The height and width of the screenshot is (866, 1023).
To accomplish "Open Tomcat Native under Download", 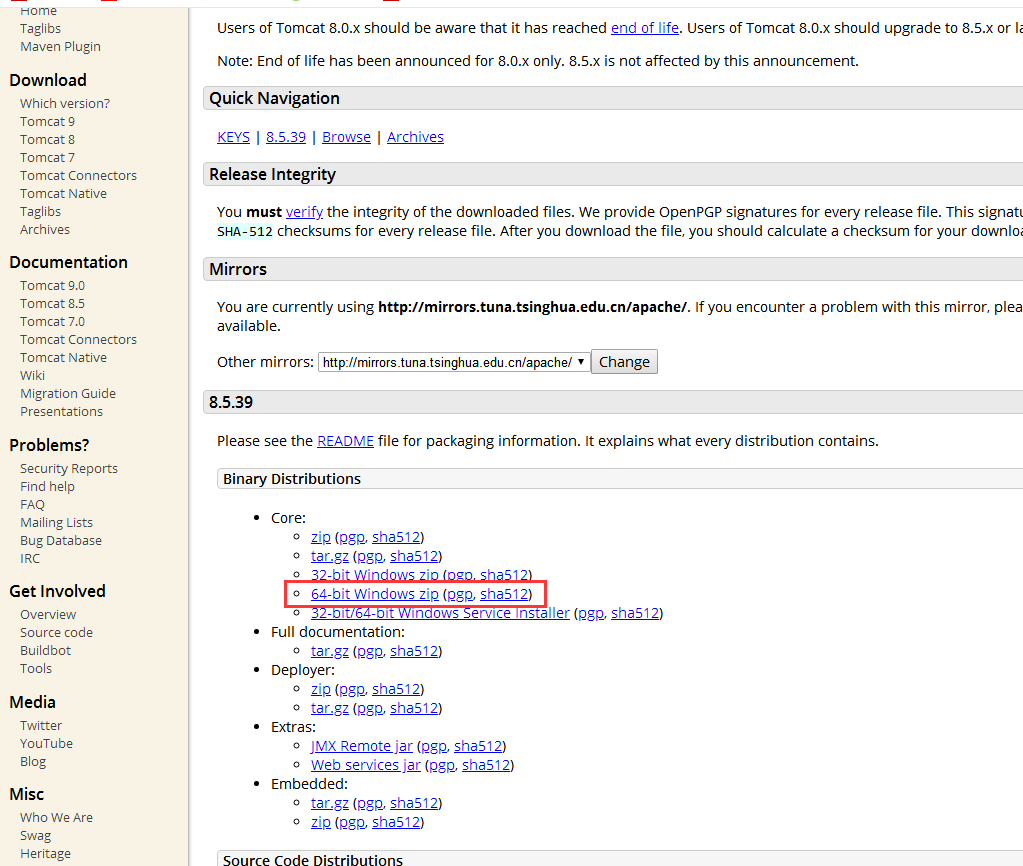I will (63, 194).
